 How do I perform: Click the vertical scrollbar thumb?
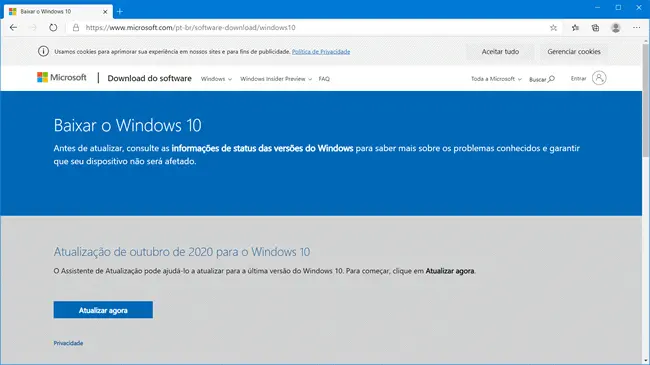[646, 100]
